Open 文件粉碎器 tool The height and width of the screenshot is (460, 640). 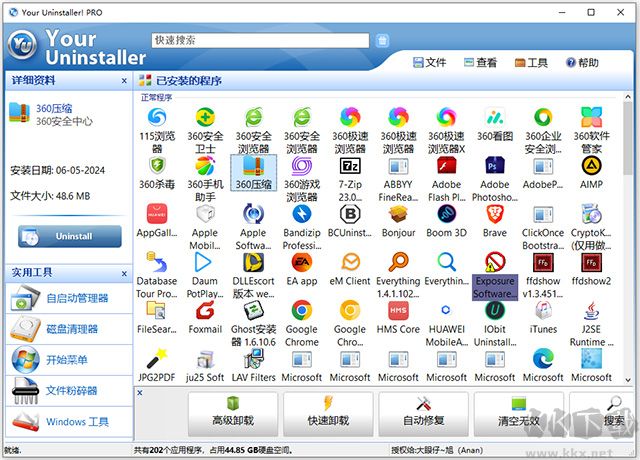69,391
